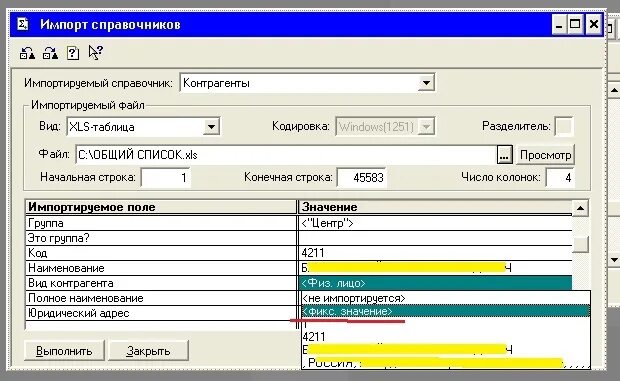
Task: Click the Закрыть button
Action: (148, 351)
